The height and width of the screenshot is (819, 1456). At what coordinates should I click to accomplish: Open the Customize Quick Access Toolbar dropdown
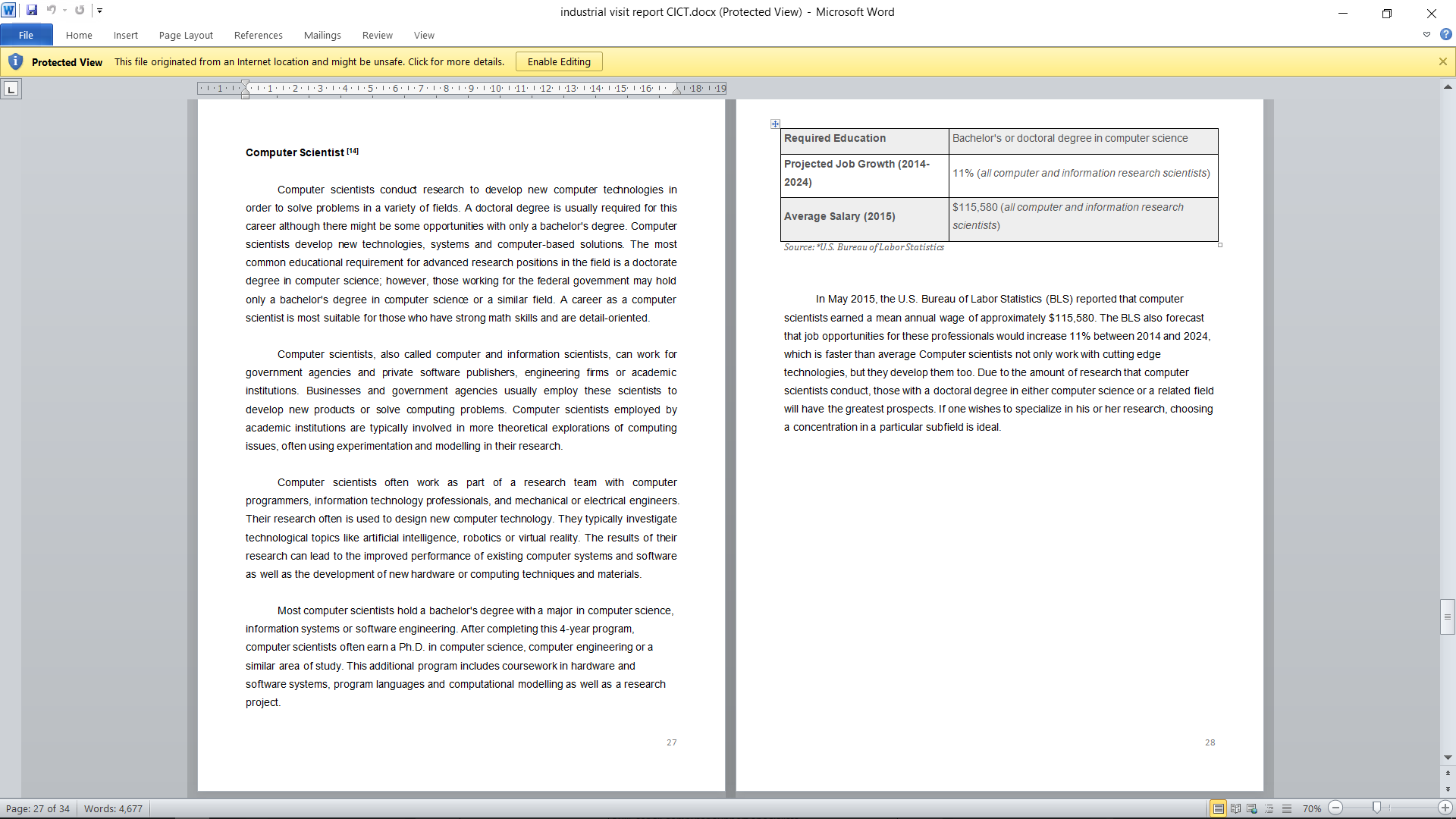click(99, 11)
